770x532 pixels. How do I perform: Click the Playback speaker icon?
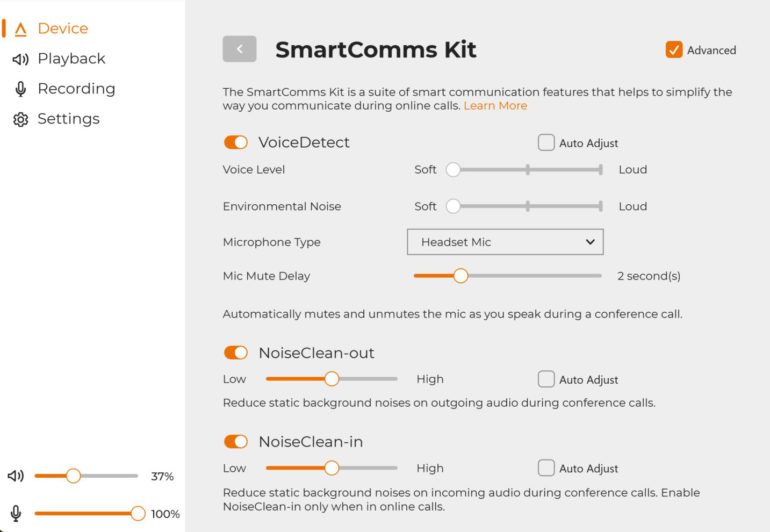tap(20, 59)
